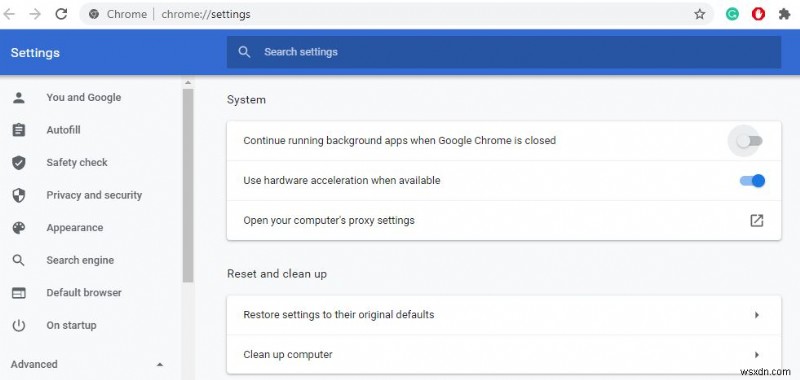Click the Default browser window icon
This screenshot has width=800, height=380.
point(19,293)
